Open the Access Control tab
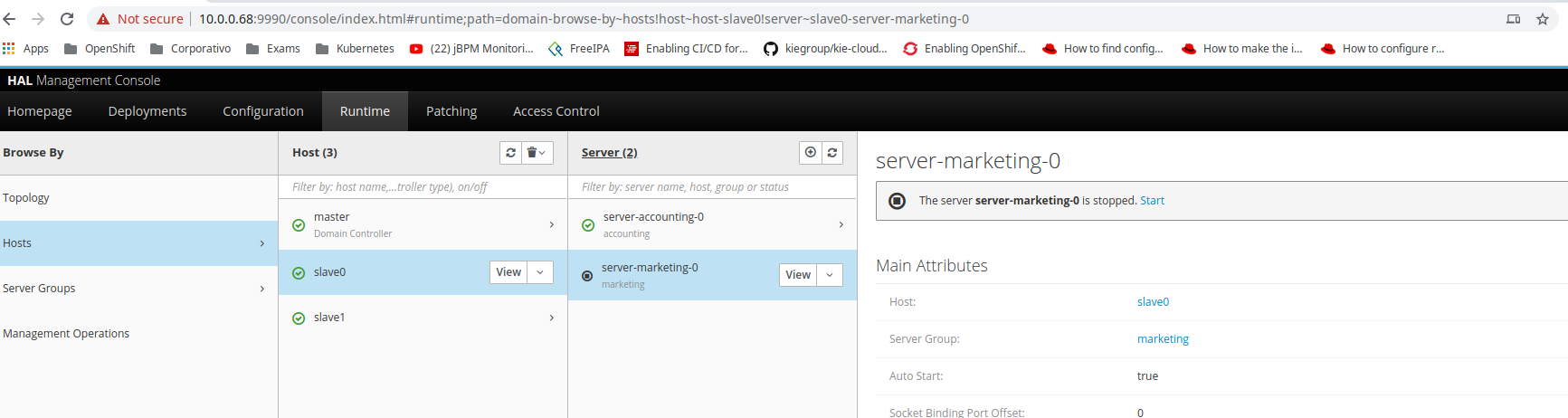The height and width of the screenshot is (418, 1568). coord(556,111)
